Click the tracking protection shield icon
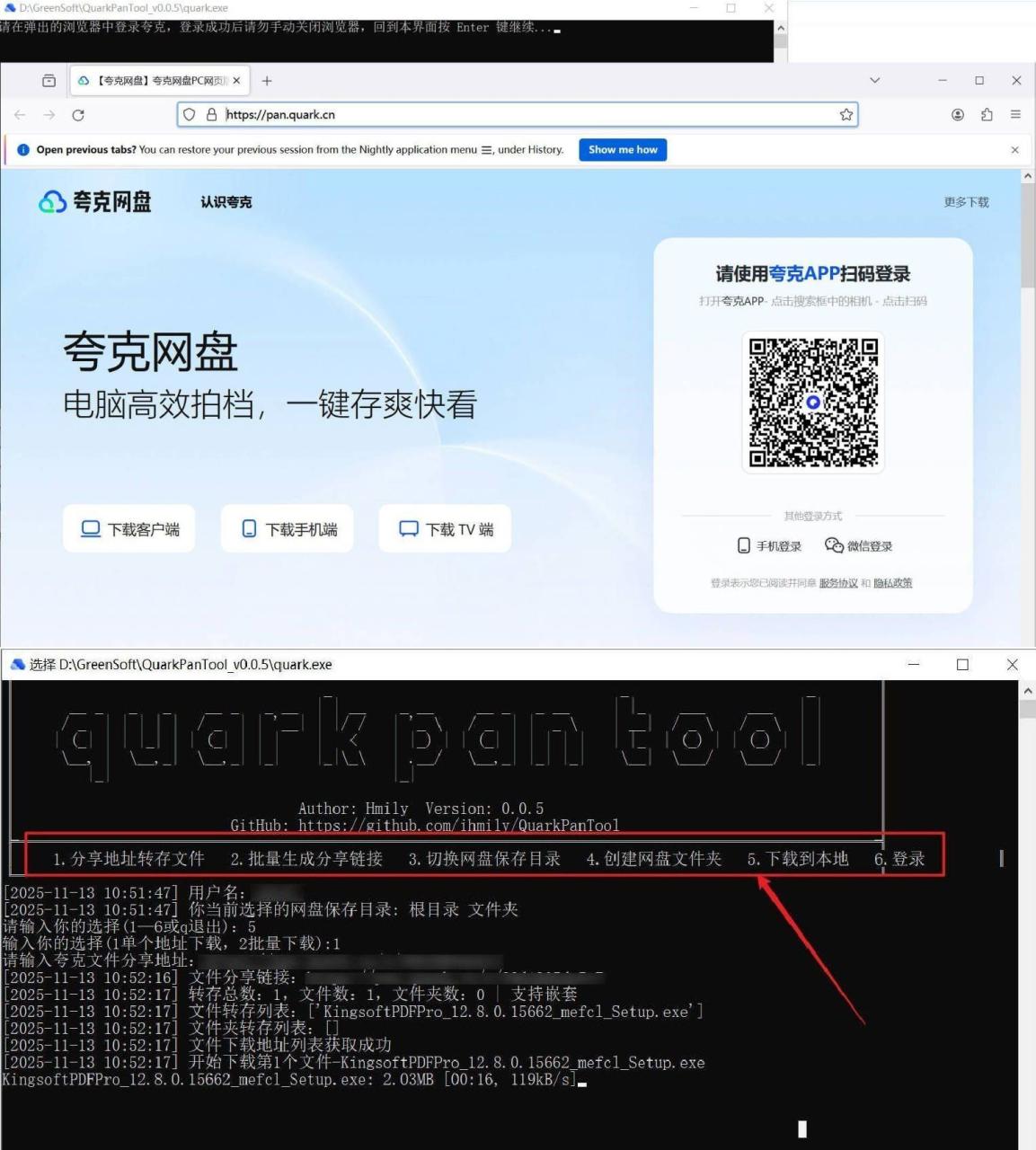This screenshot has height=1150, width=1036. 189,114
